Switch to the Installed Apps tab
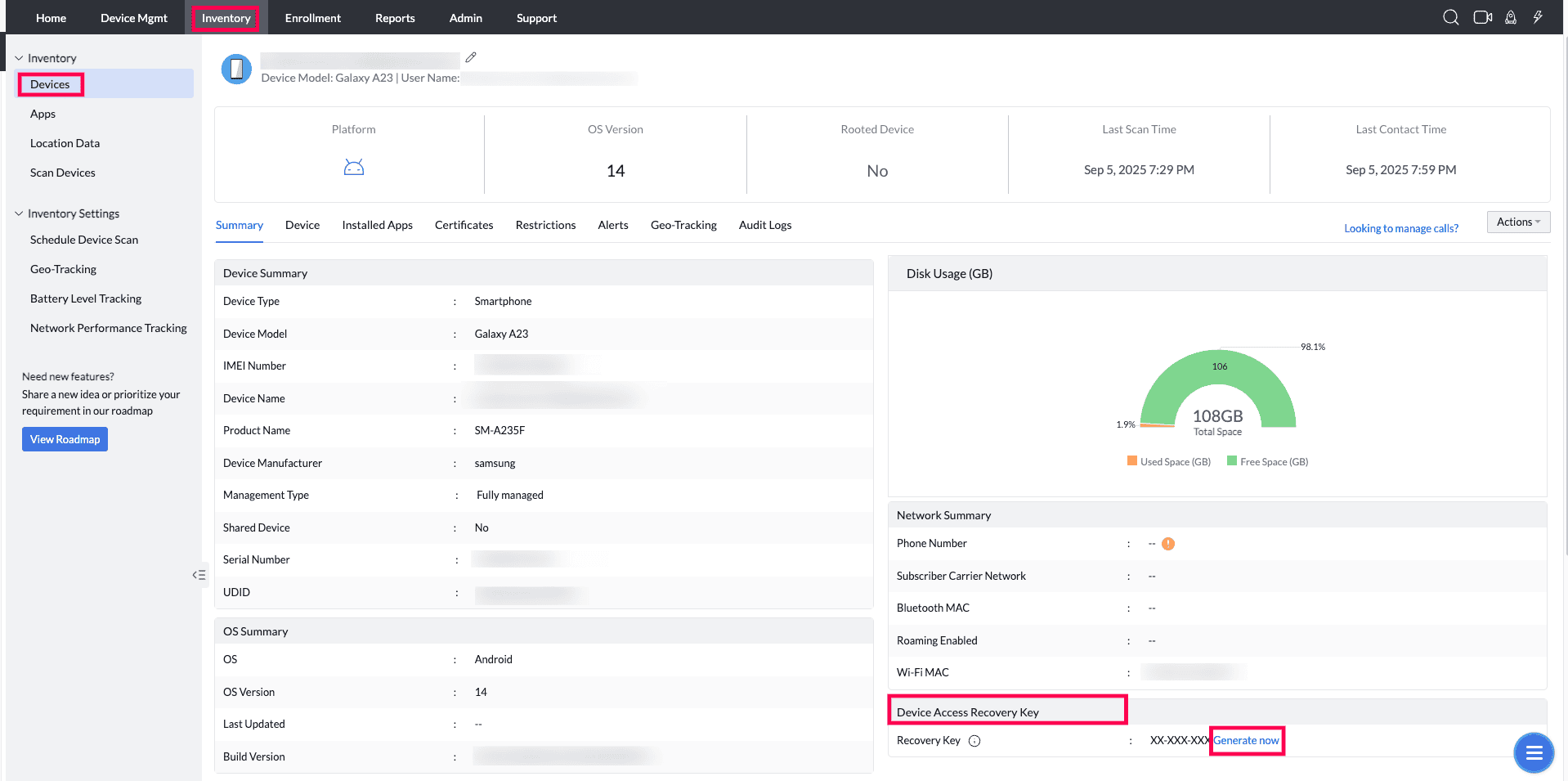Screen dimensions: 1568x781 point(378,225)
